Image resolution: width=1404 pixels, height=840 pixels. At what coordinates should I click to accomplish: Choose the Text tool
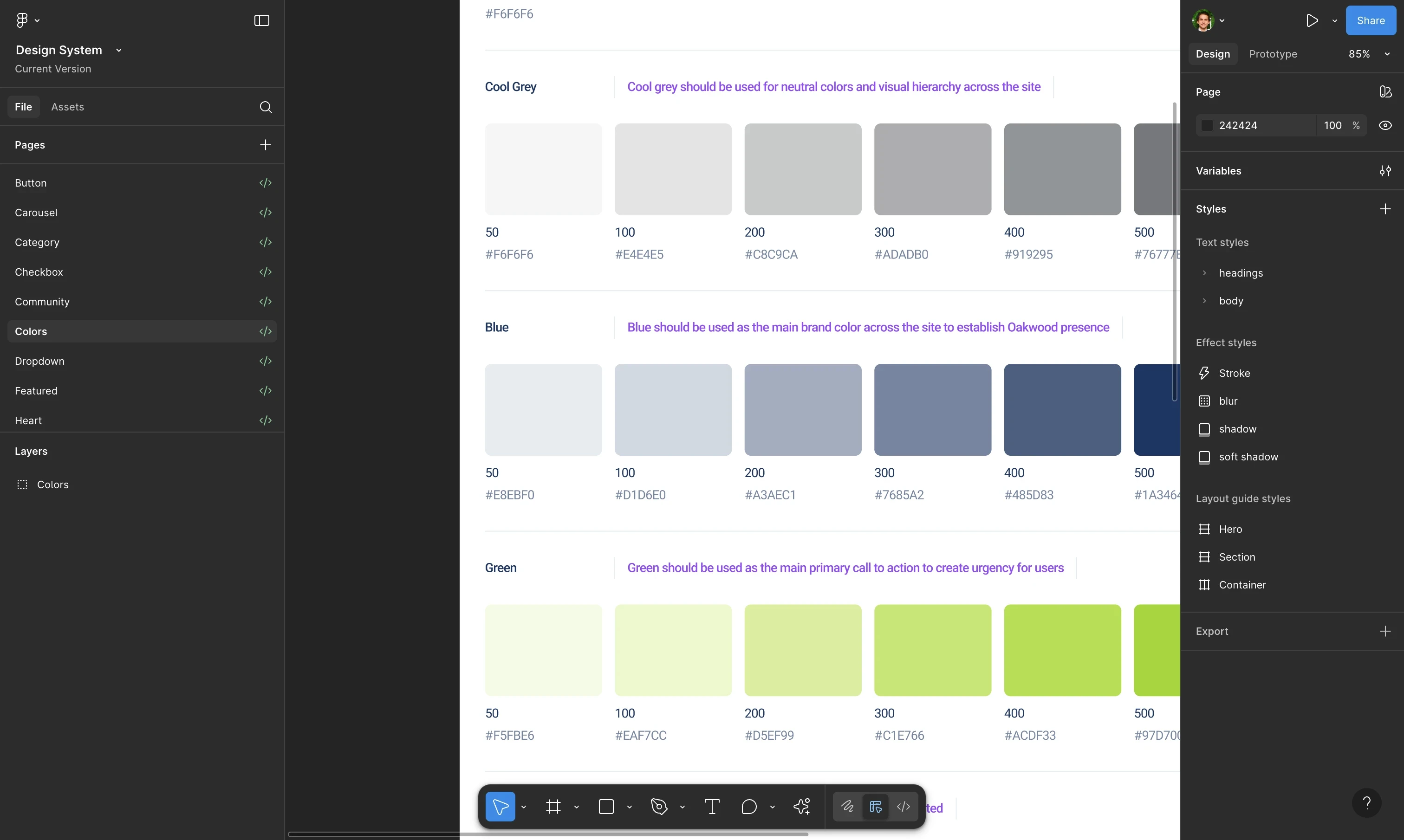tap(712, 807)
